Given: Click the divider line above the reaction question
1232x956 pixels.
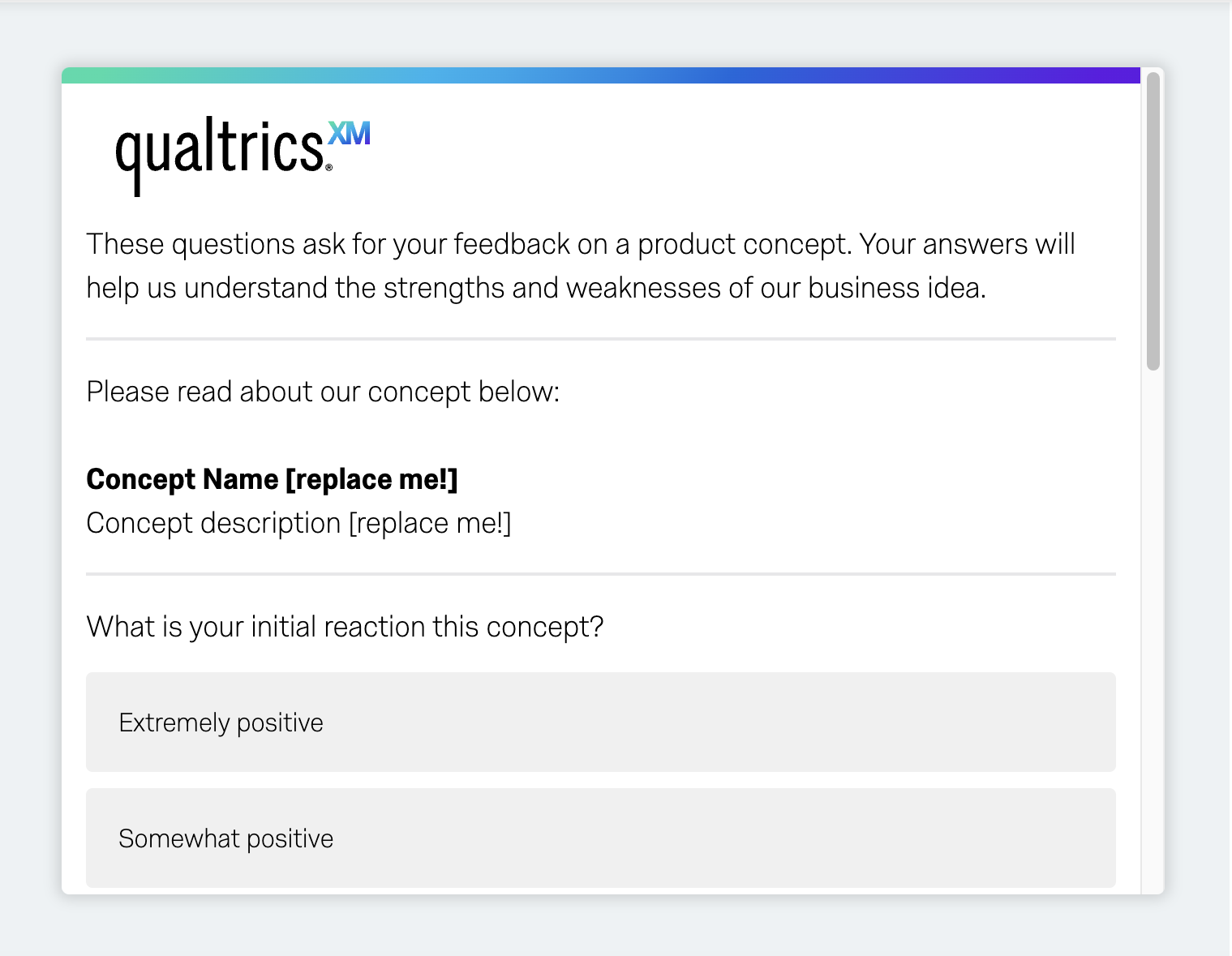Looking at the screenshot, I should 601,574.
